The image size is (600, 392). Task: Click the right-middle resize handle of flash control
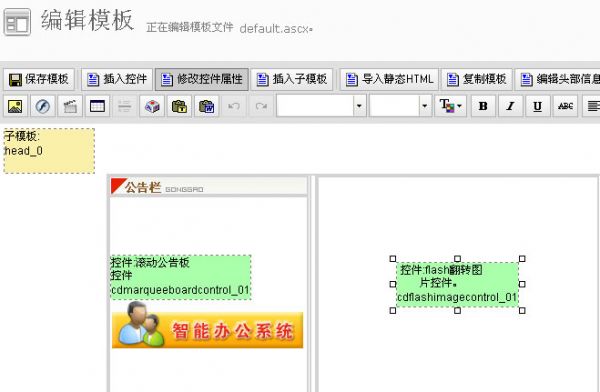click(522, 284)
